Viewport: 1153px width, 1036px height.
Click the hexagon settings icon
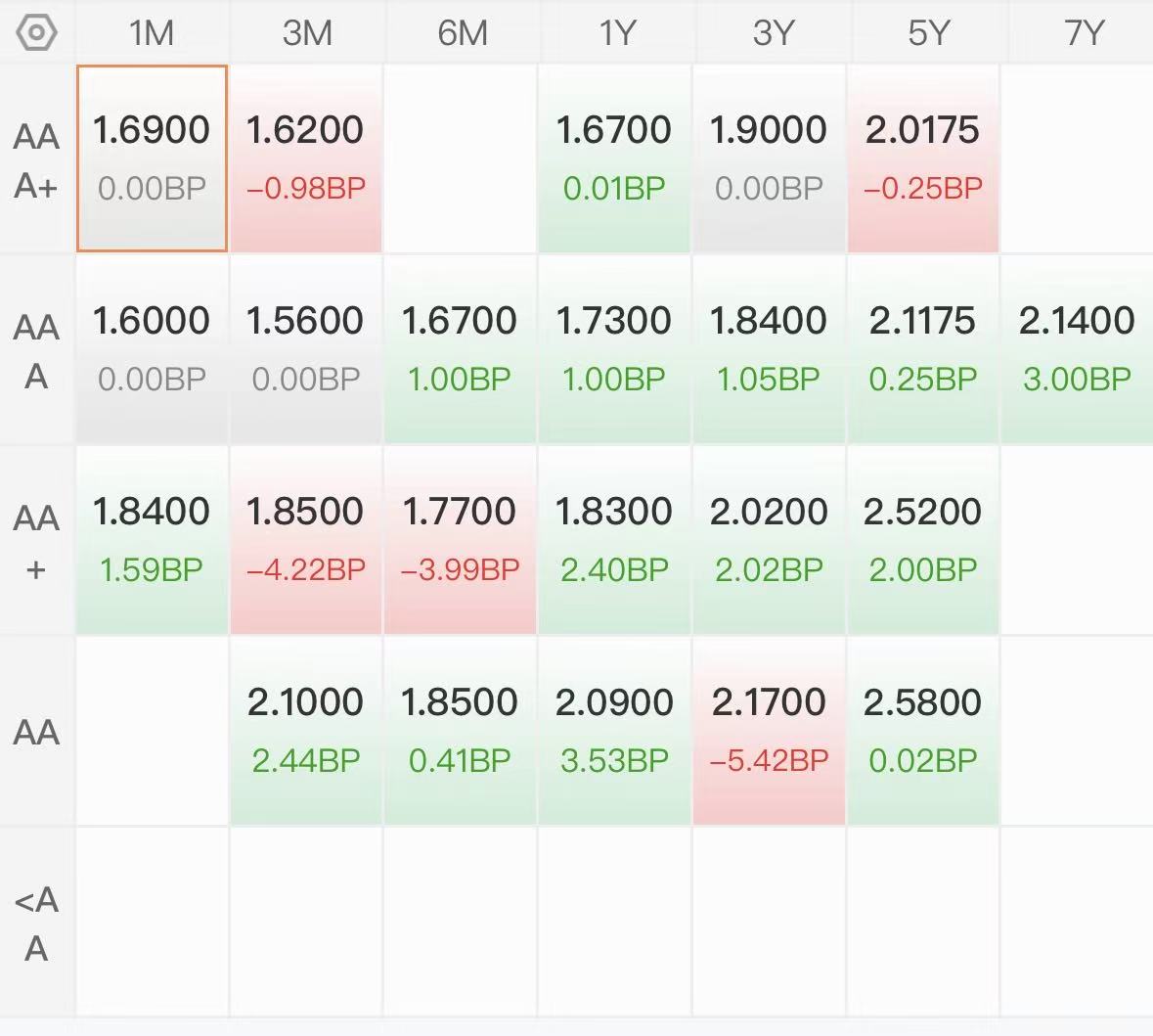click(37, 33)
